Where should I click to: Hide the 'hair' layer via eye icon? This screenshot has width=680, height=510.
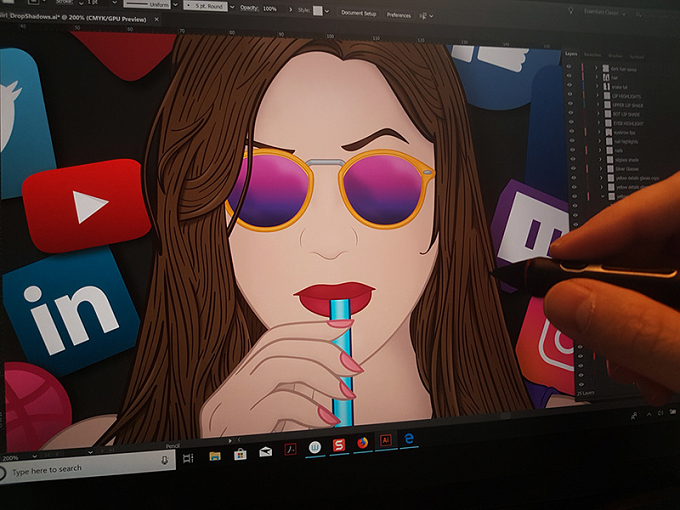click(x=569, y=76)
